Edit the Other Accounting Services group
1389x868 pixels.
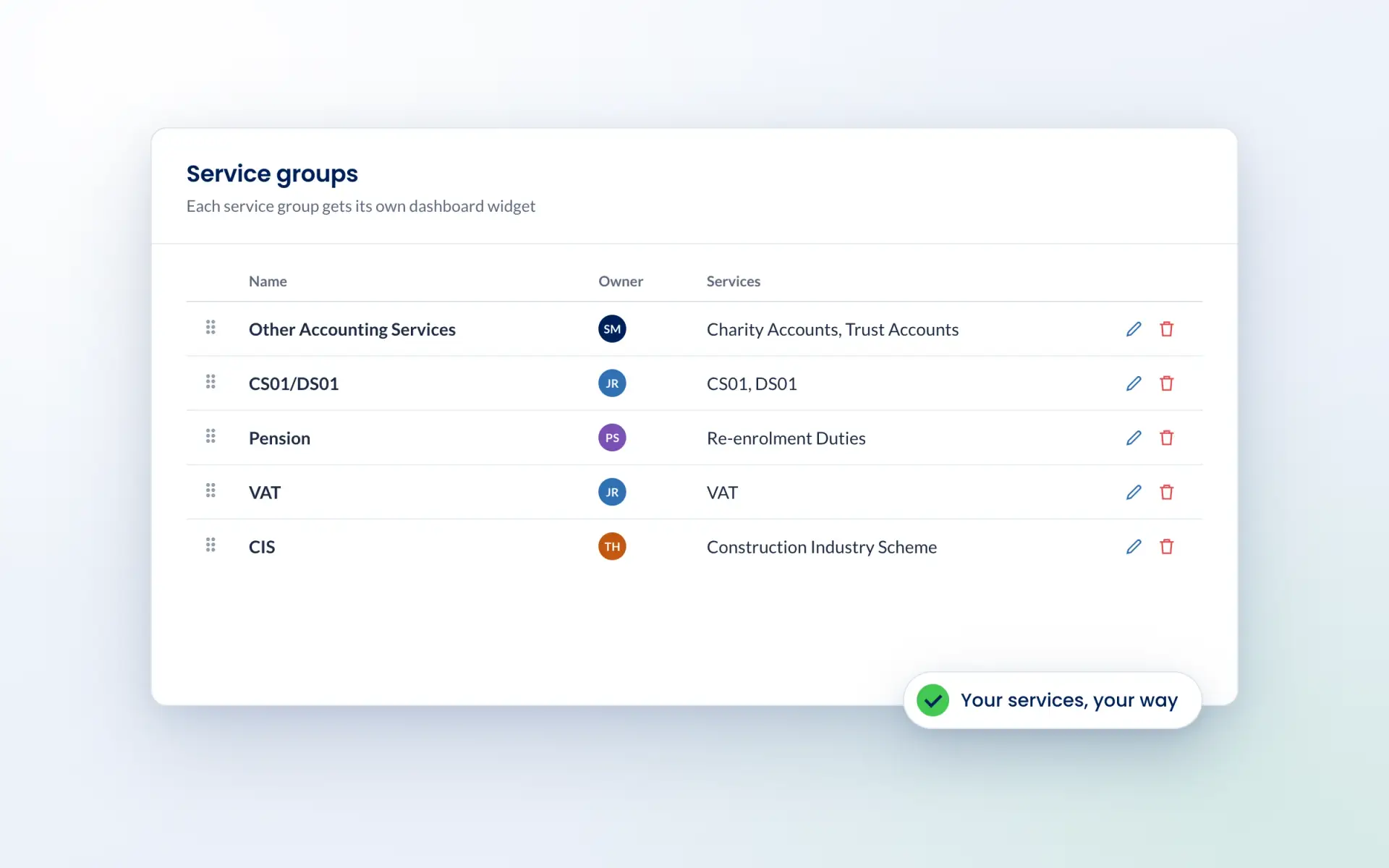[1134, 329]
